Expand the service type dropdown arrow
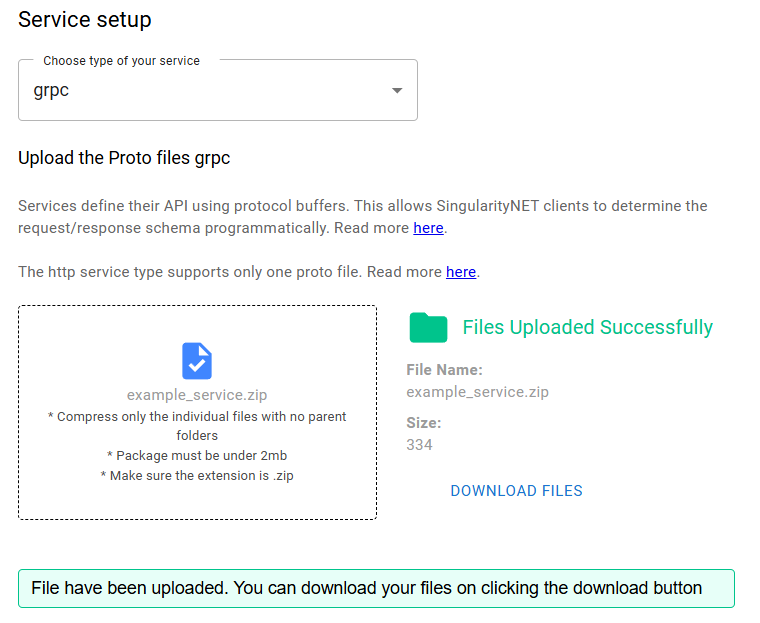 point(397,91)
